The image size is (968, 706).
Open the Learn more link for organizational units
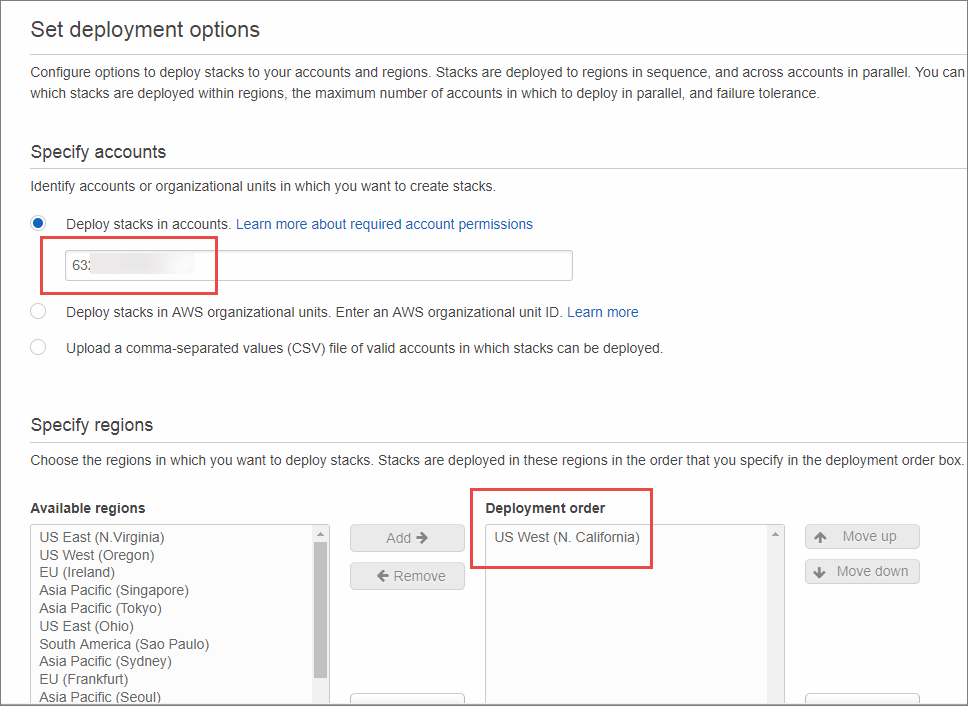602,311
